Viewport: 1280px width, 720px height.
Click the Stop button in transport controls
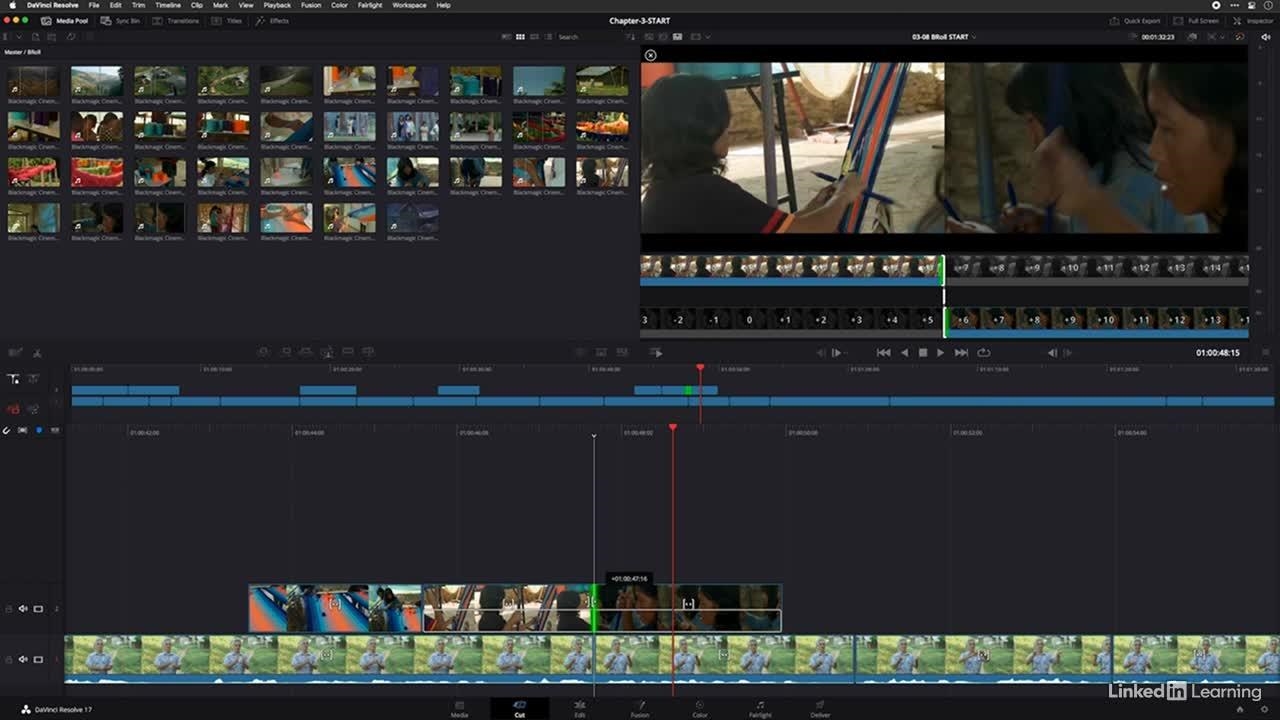coord(922,352)
